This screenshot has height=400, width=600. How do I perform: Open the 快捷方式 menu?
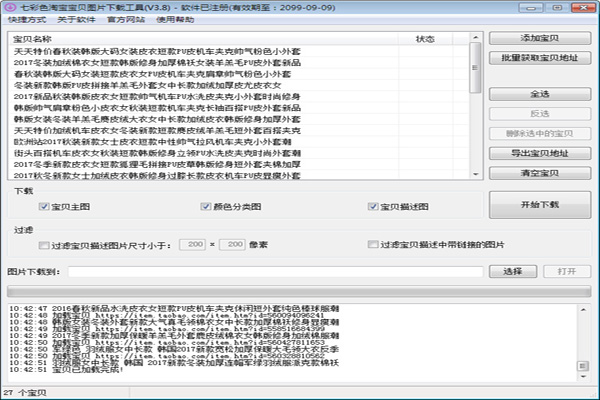click(x=24, y=19)
